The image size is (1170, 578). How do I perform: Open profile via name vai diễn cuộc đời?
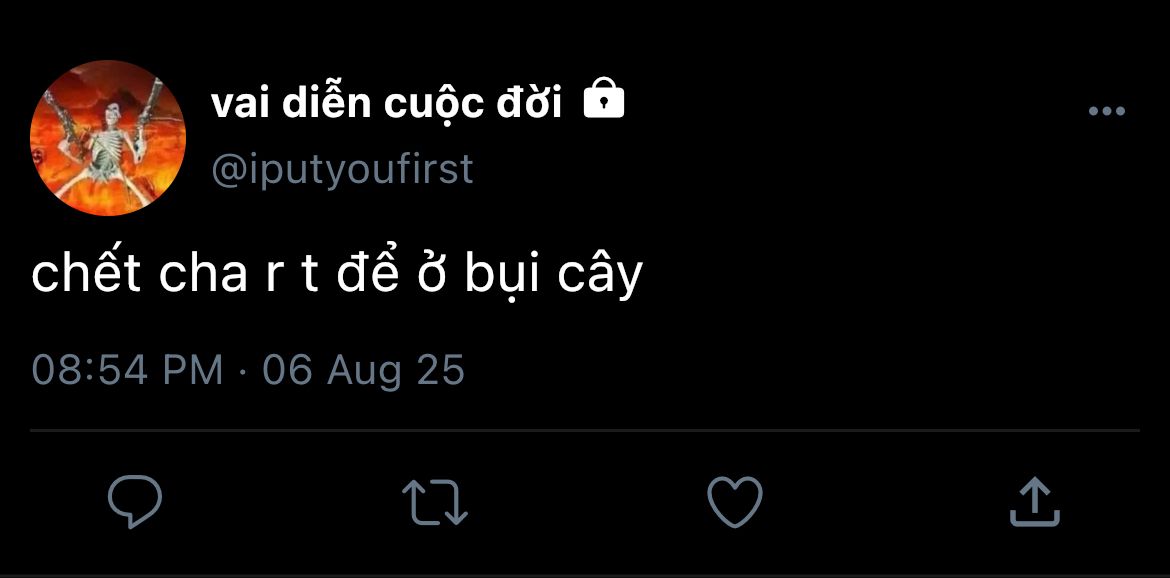click(387, 103)
